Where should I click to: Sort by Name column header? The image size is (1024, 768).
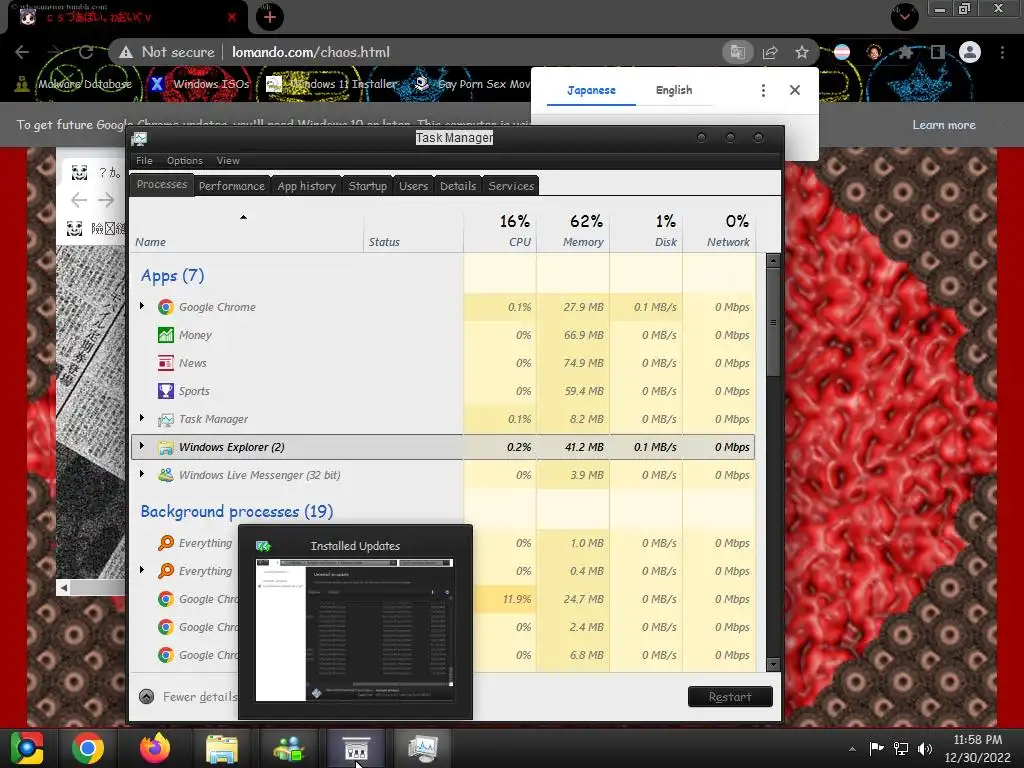coord(246,232)
